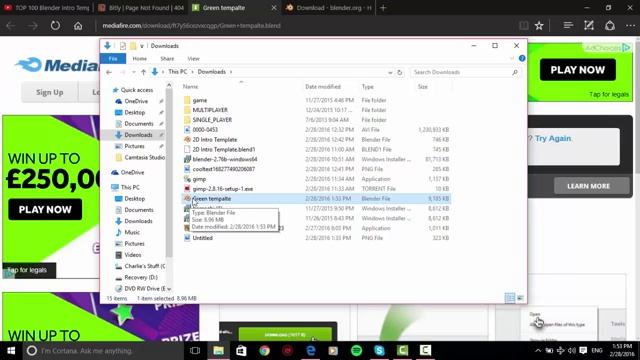Select the Green tempalte file
Screen dimensions: 640x360
point(316,199)
